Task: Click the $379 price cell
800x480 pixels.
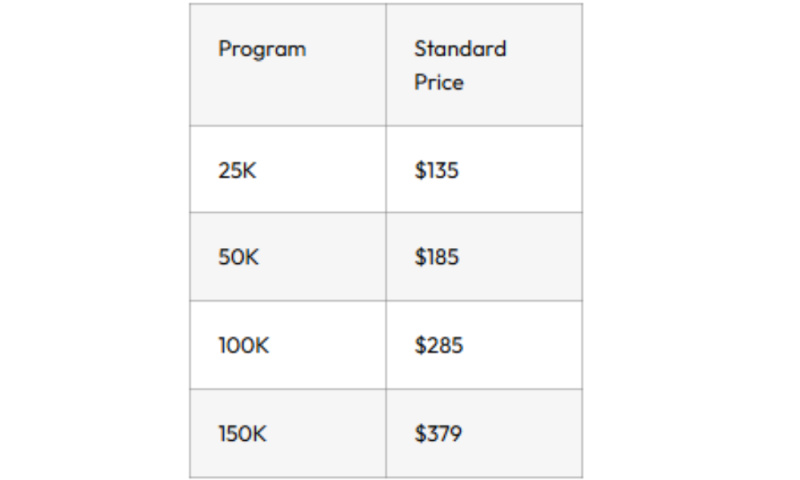Action: 438,434
